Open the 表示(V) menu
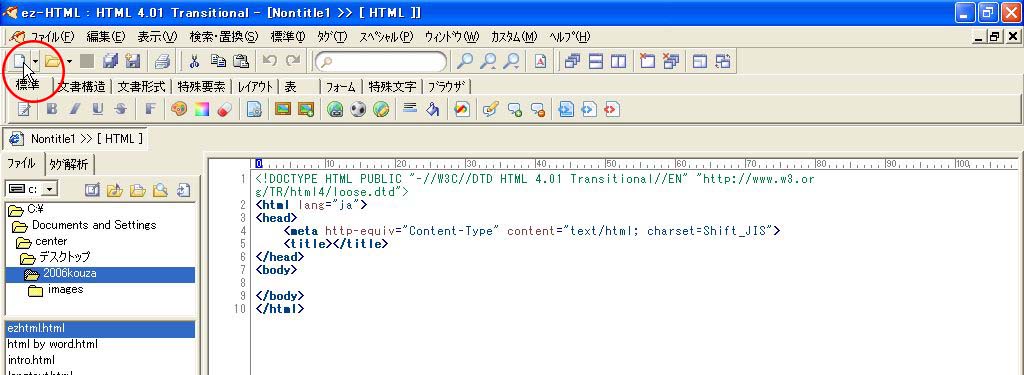The height and width of the screenshot is (375, 1024). [157, 37]
